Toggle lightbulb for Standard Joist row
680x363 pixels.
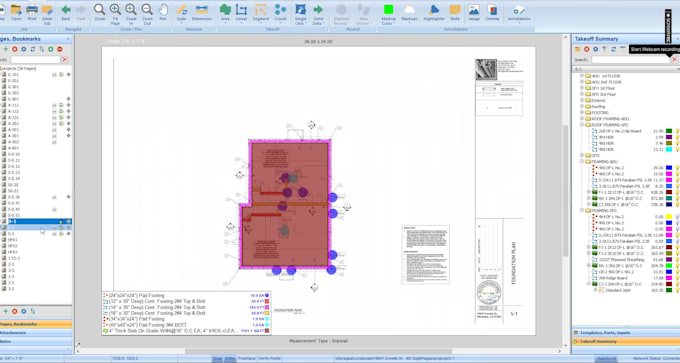[677, 290]
